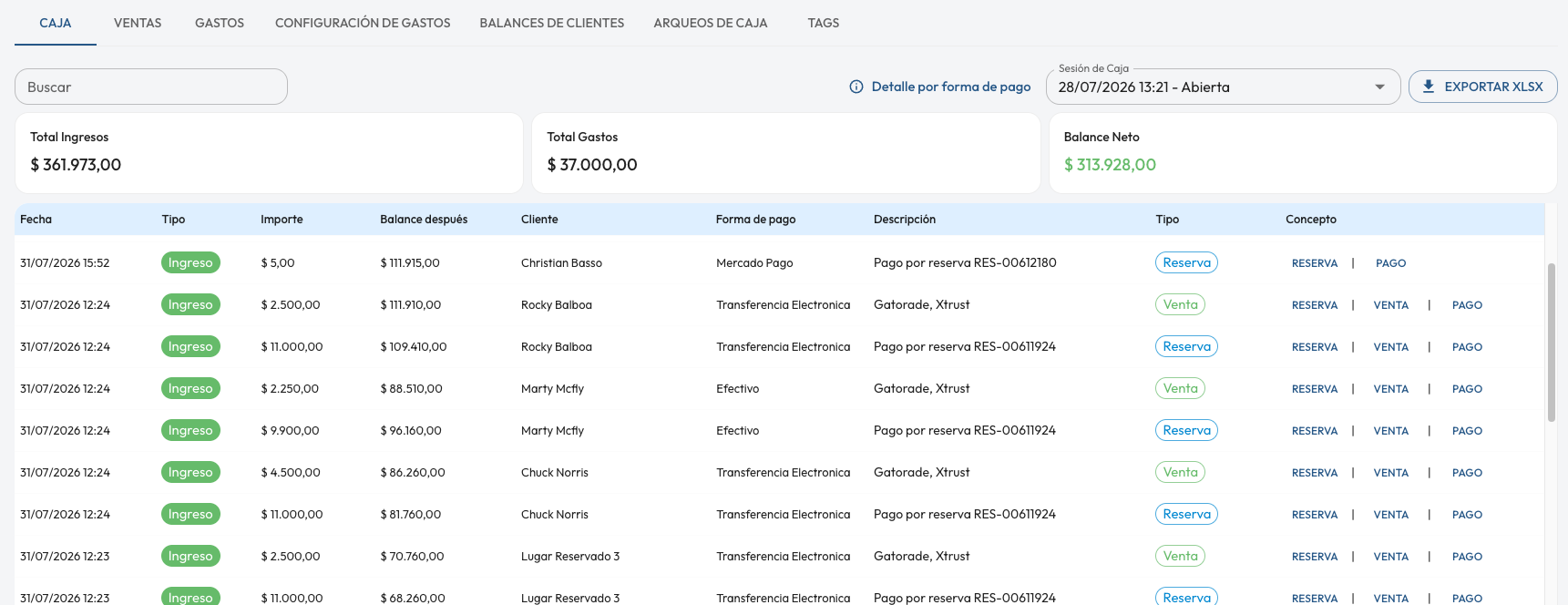Screen dimensions: 1568x605
Task: Click VENTA link in $ 2.500,00 Rocky Balboa row
Action: click(1390, 305)
